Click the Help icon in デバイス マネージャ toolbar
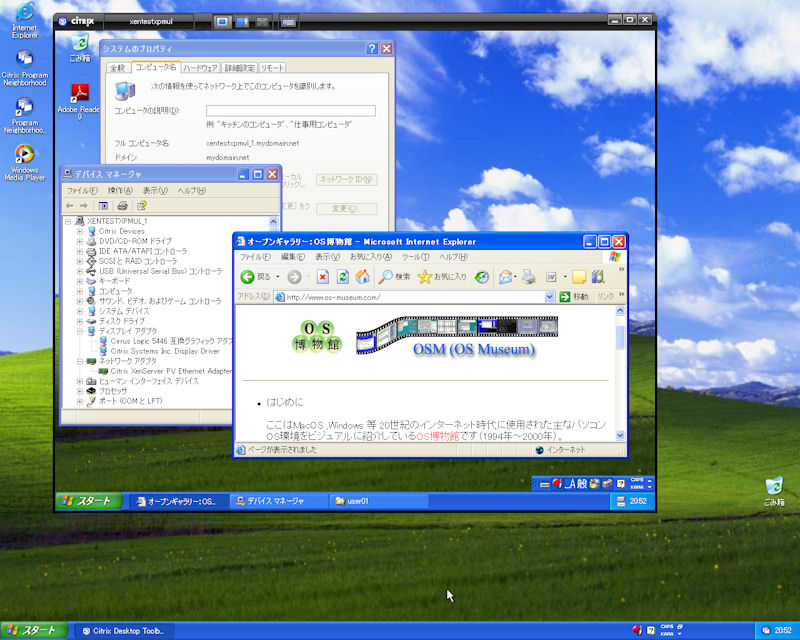 click(x=141, y=206)
